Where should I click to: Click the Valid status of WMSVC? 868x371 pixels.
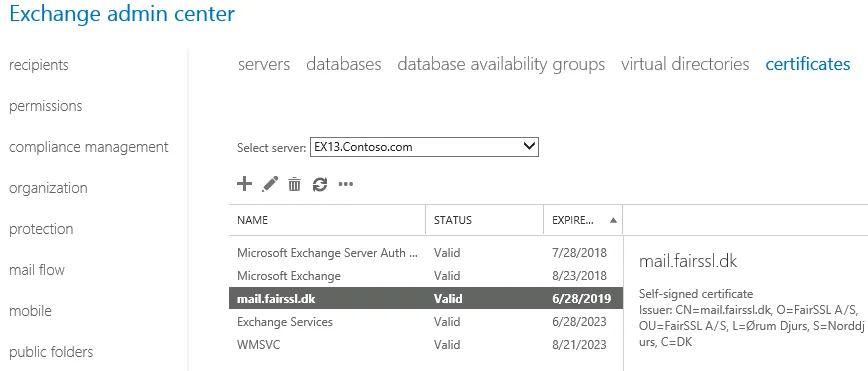pos(447,344)
